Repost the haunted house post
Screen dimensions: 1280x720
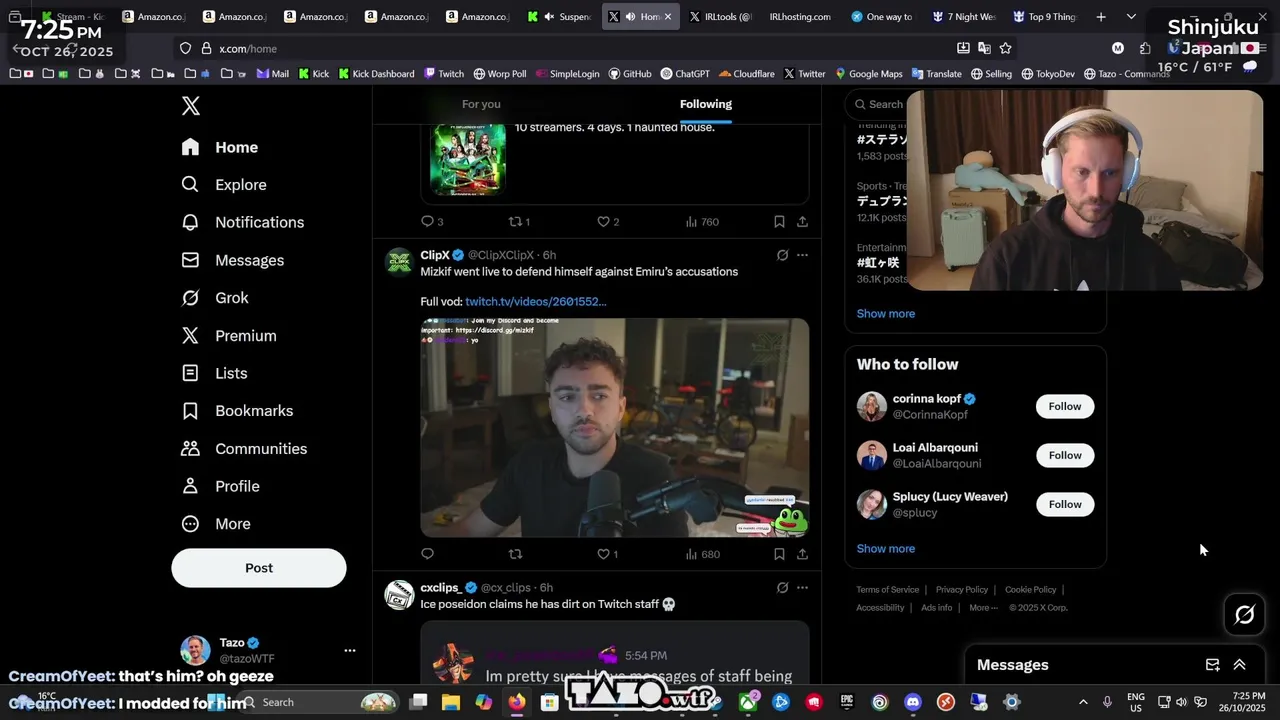(519, 221)
